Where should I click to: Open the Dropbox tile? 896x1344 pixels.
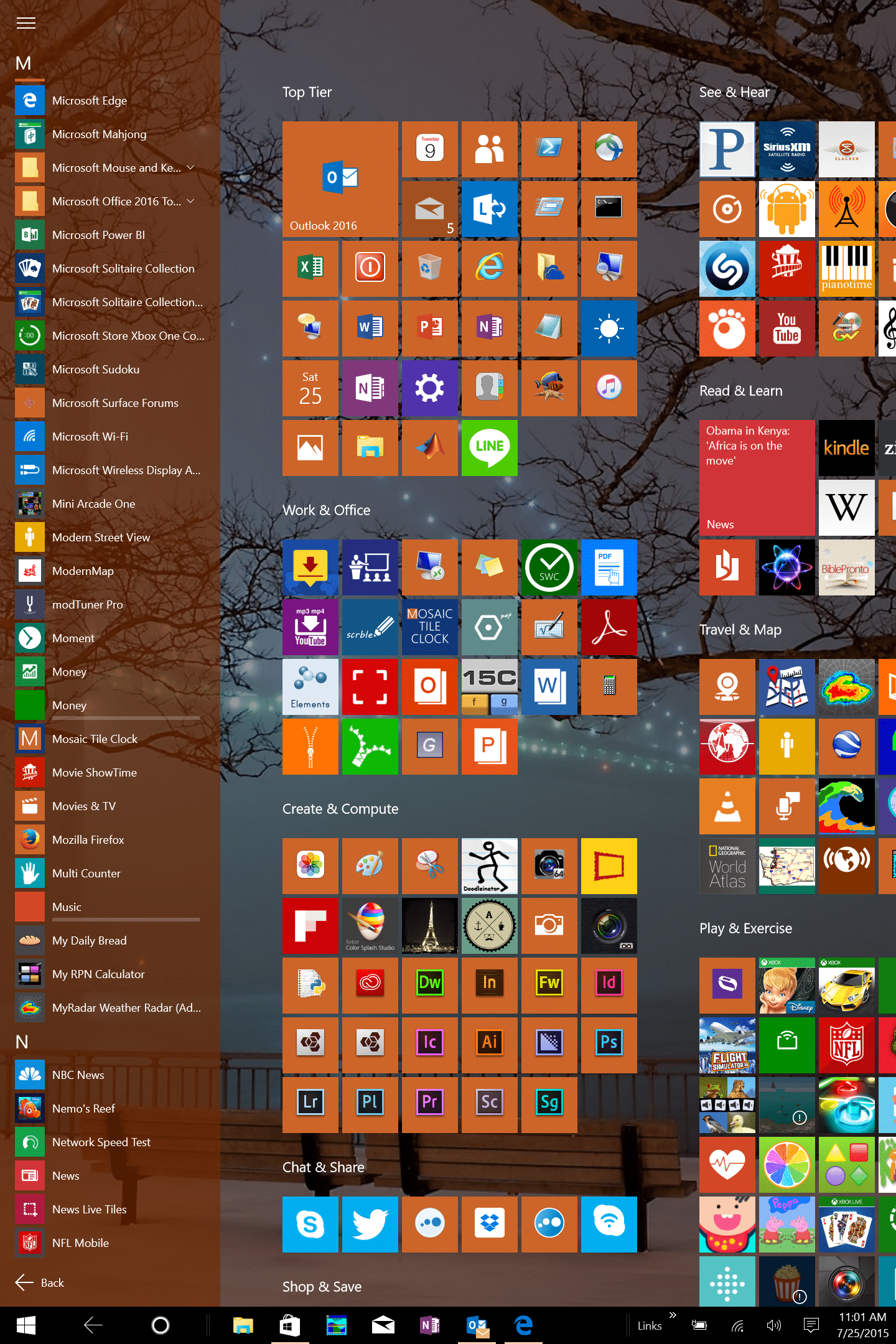point(490,1225)
